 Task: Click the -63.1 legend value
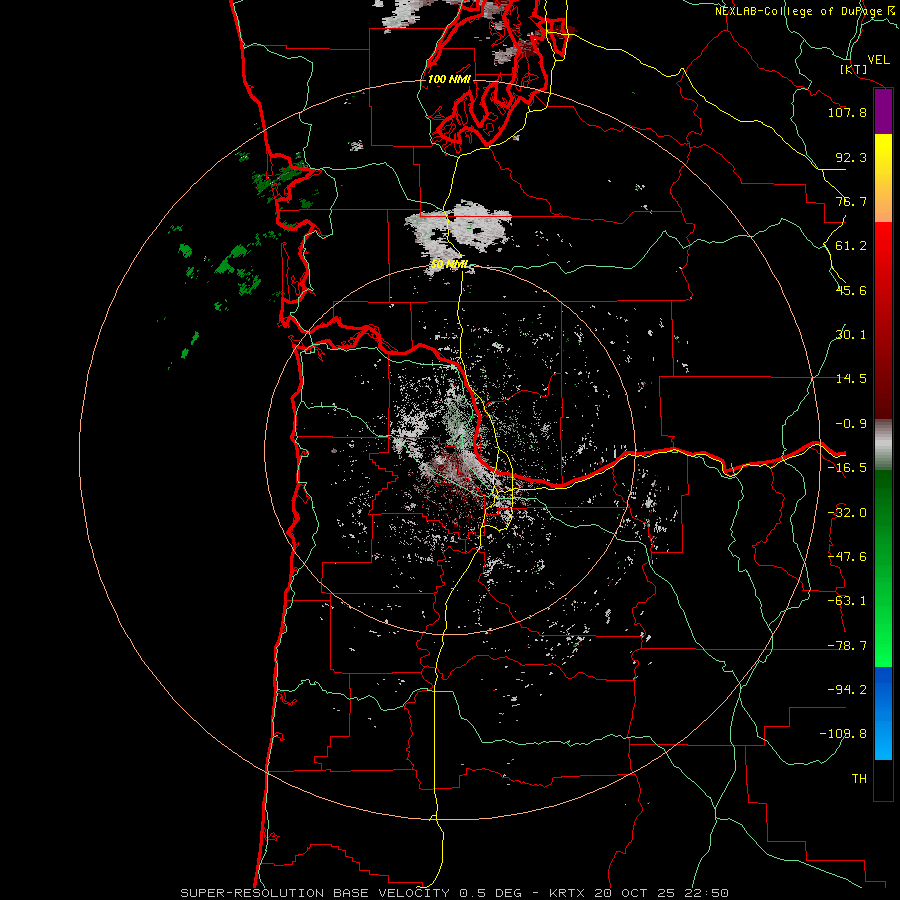click(x=847, y=601)
